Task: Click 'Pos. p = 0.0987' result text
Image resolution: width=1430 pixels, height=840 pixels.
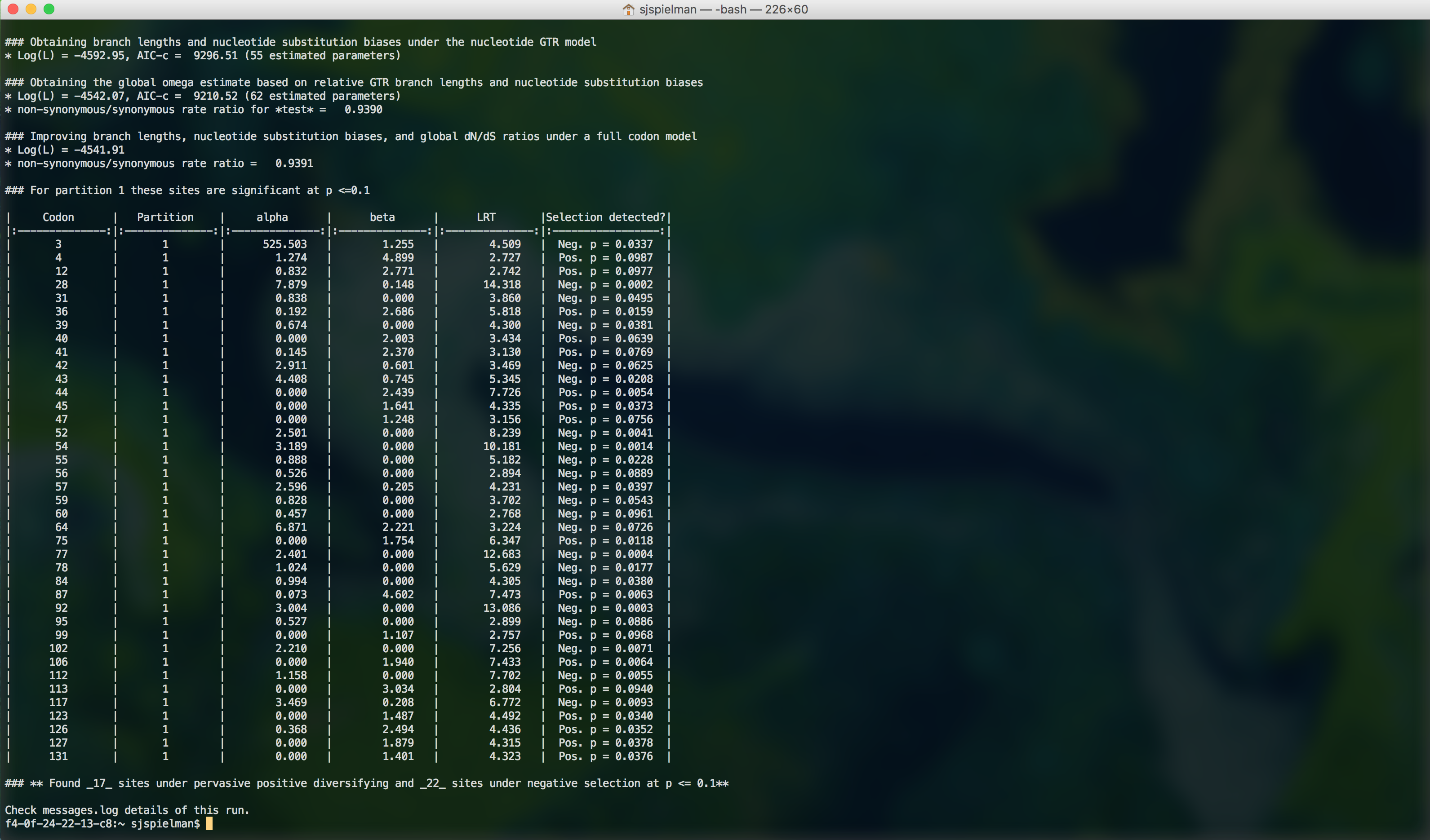Action: pyautogui.click(x=605, y=257)
